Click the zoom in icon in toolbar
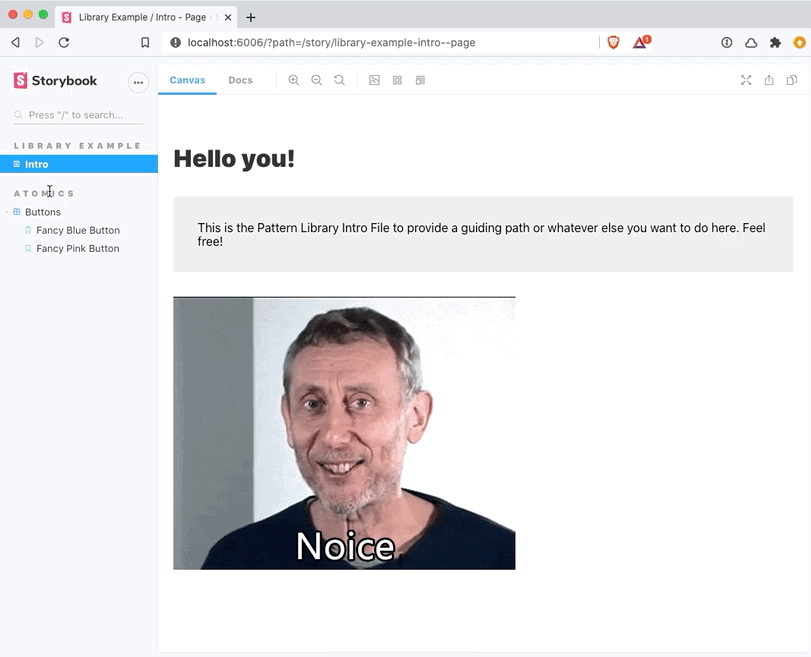This screenshot has height=657, width=811. coord(293,80)
